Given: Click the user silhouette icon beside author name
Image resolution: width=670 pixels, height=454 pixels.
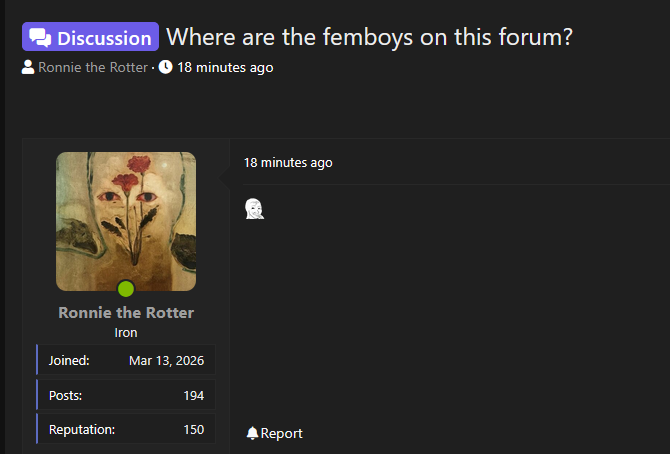Looking at the screenshot, I should (x=28, y=68).
